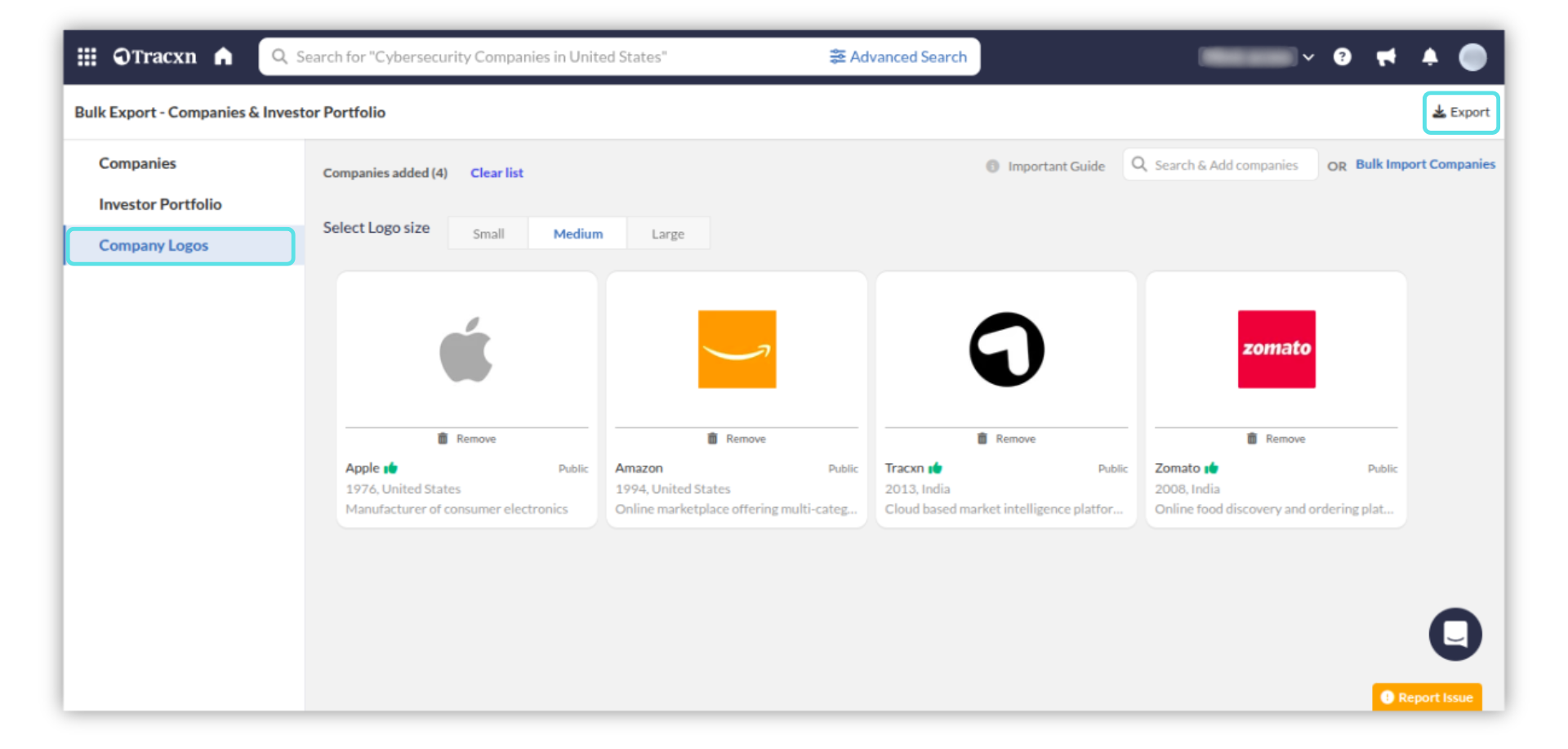This screenshot has width=1568, height=749.
Task: Click the user profile avatar
Action: (x=1472, y=56)
